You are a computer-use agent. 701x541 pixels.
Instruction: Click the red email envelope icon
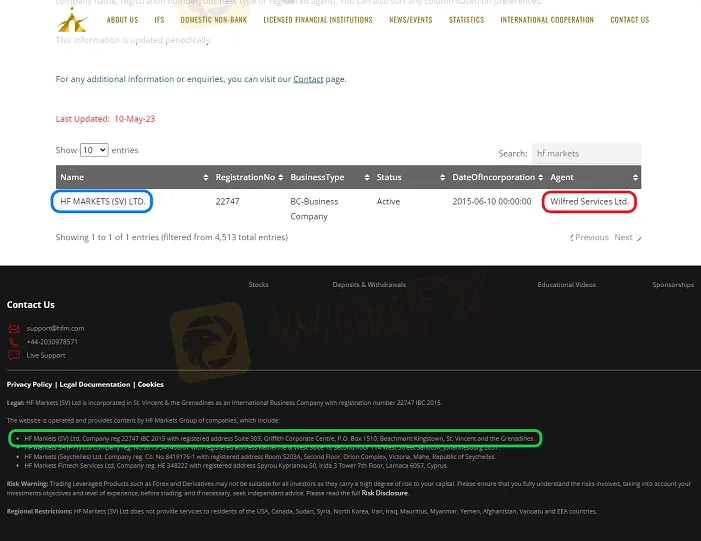click(x=14, y=329)
